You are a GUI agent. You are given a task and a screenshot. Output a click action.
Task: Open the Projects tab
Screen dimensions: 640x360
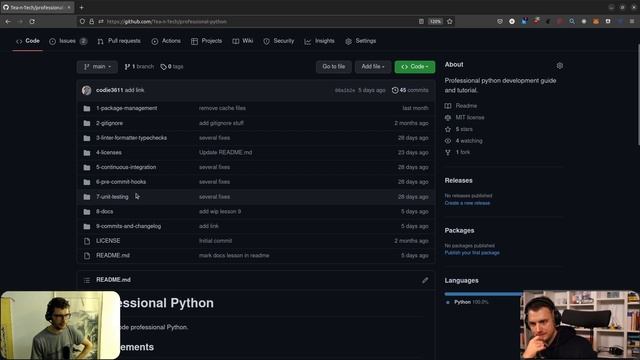207,41
